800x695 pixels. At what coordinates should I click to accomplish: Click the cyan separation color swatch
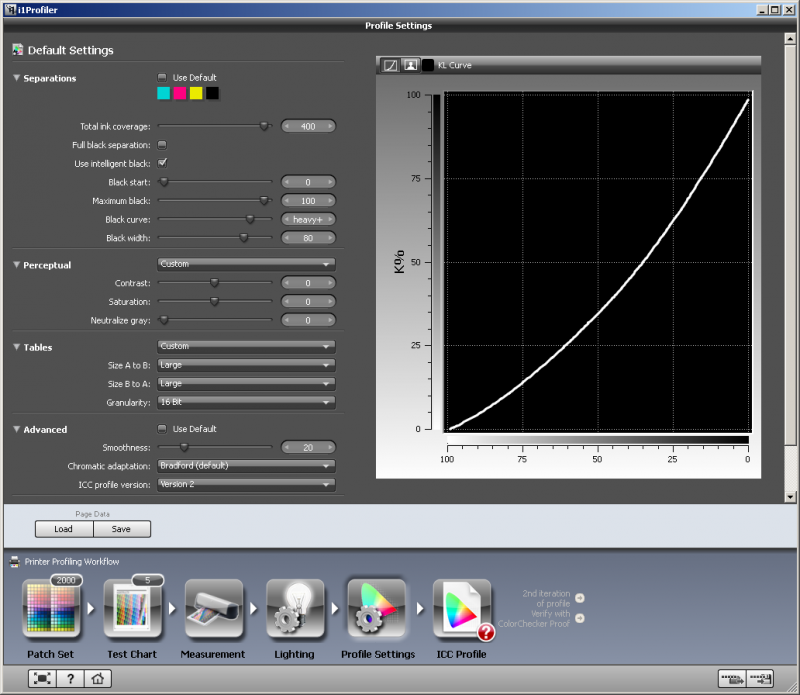pos(164,94)
